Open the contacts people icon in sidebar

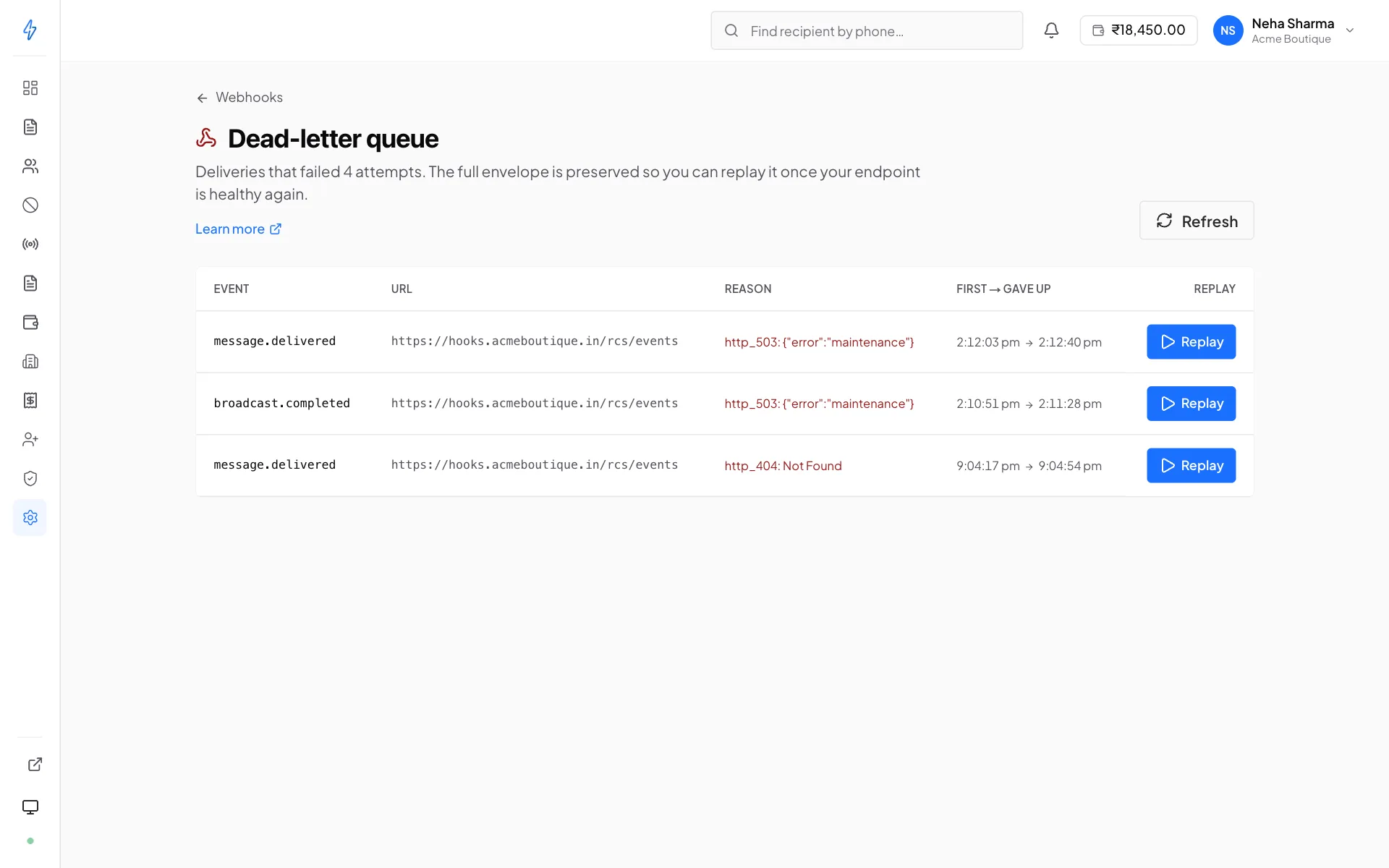30,166
